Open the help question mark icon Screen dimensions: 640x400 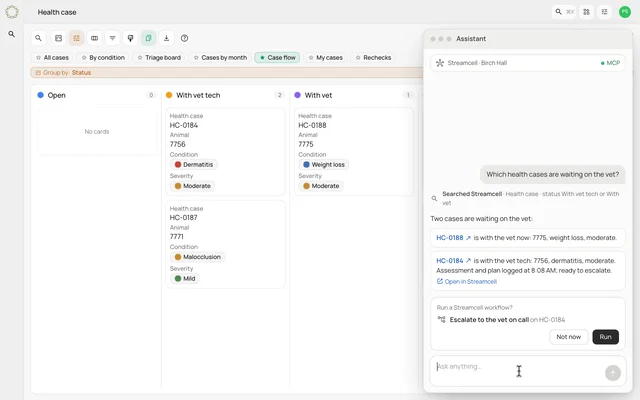[x=184, y=38]
